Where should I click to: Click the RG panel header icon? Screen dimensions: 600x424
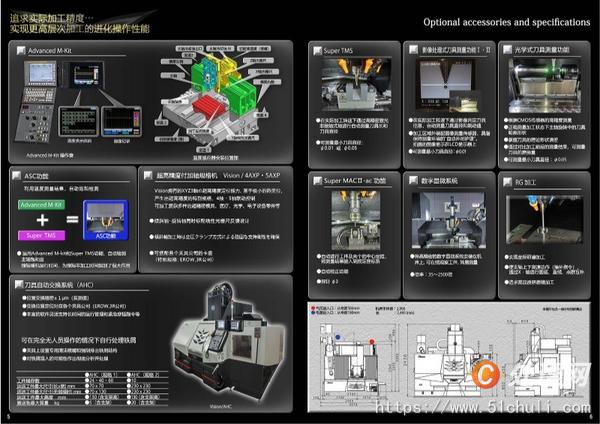click(x=507, y=182)
